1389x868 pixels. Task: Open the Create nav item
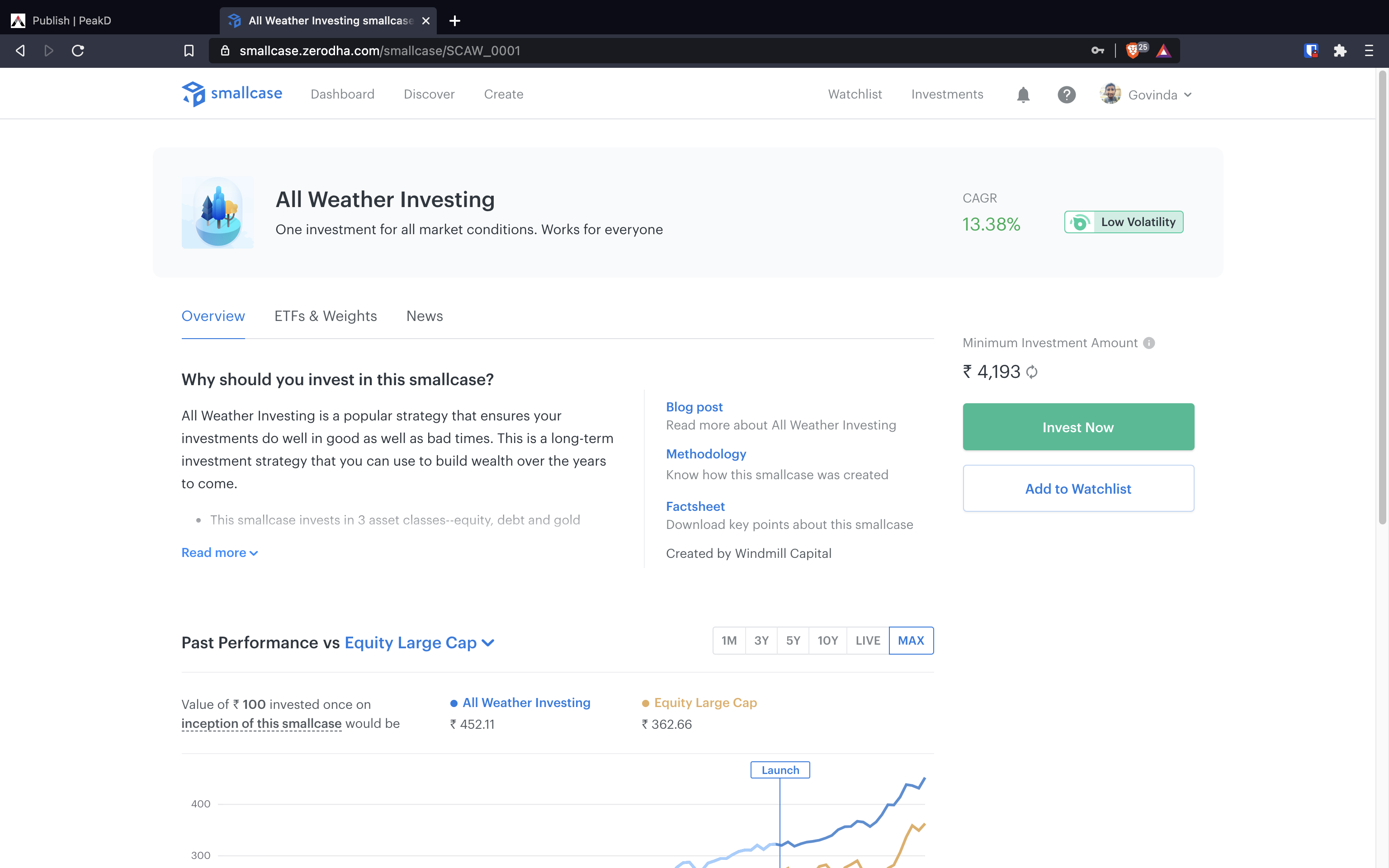[503, 94]
